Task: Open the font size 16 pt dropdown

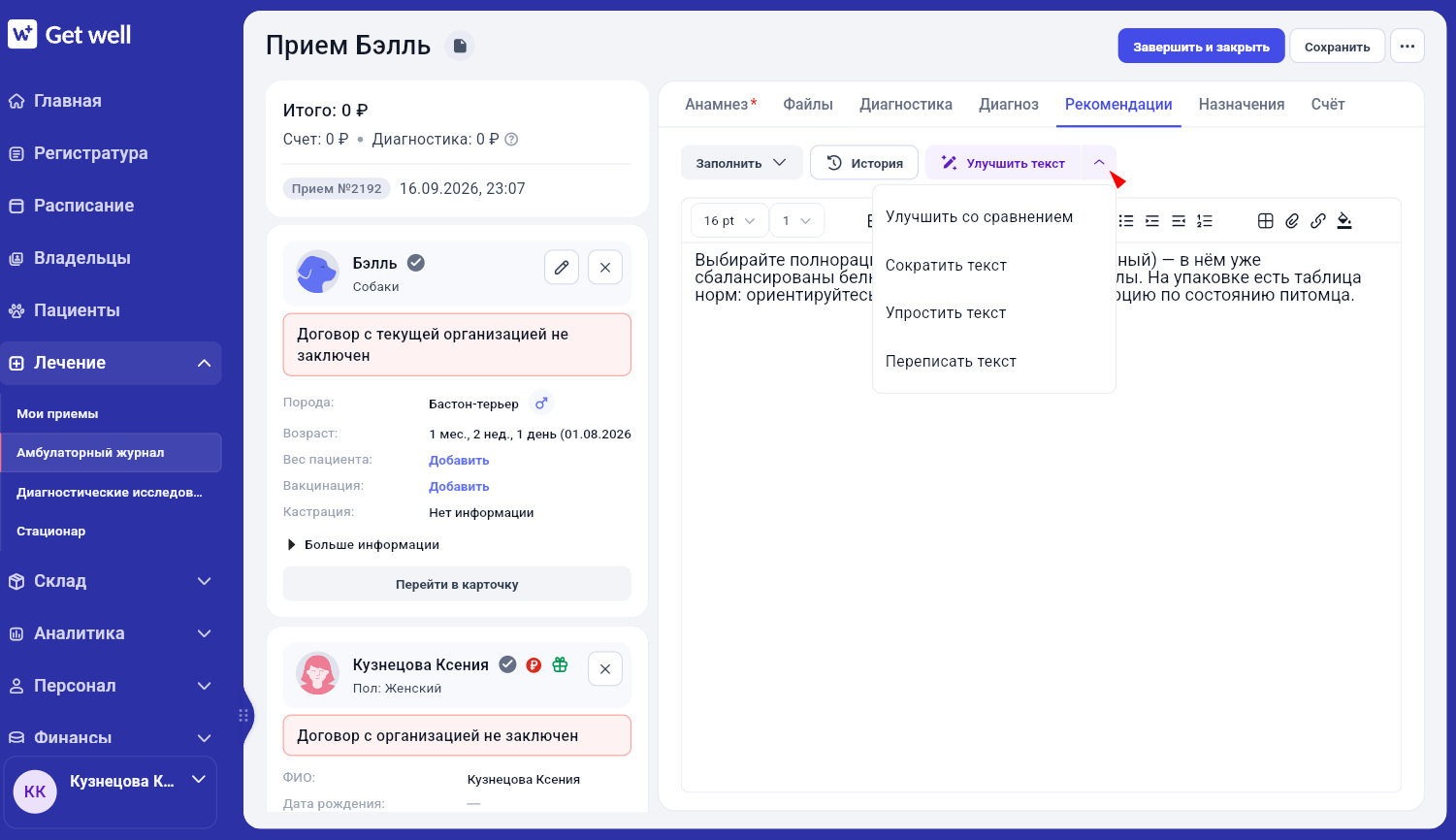Action: point(729,220)
